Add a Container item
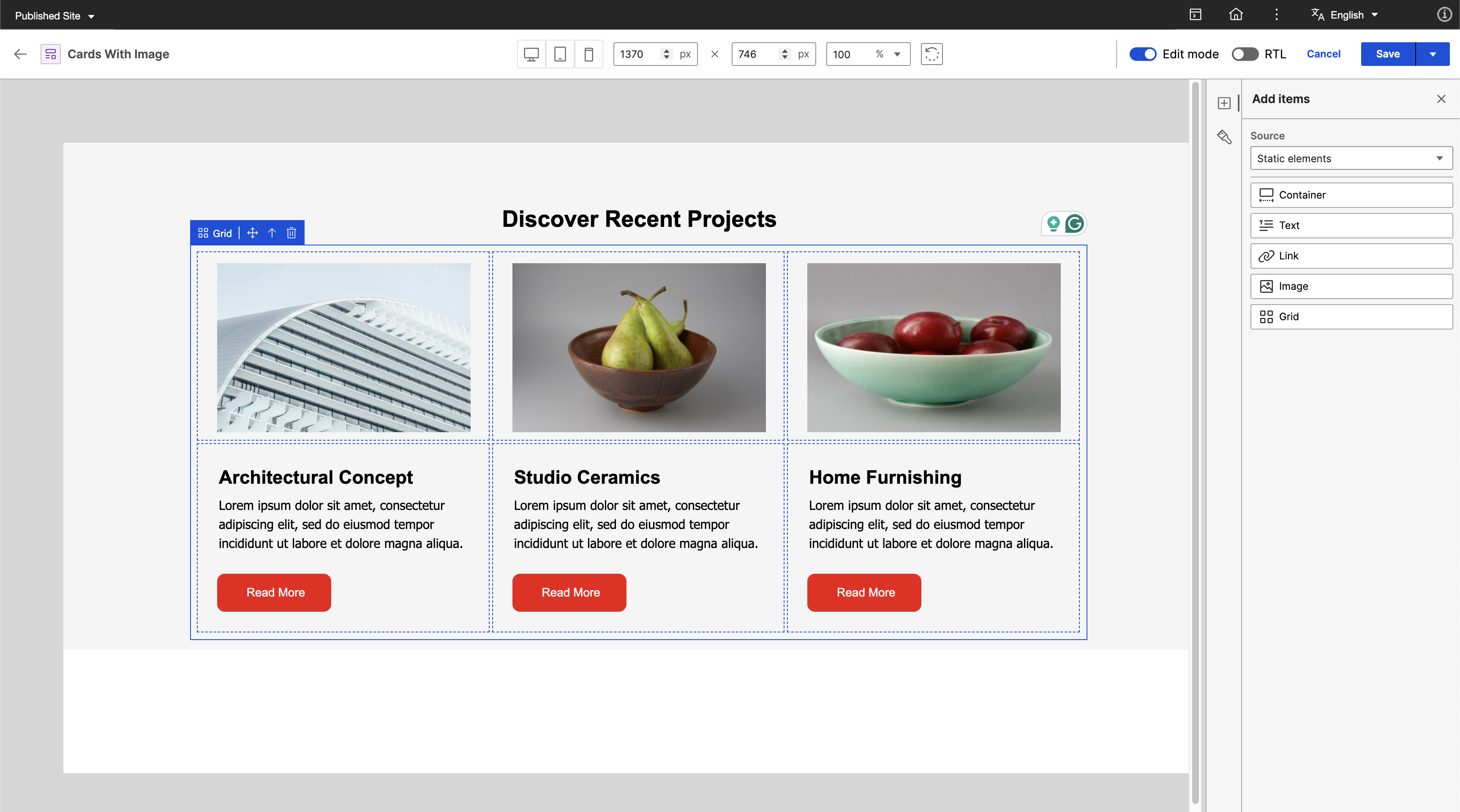The image size is (1460, 812). pos(1351,195)
